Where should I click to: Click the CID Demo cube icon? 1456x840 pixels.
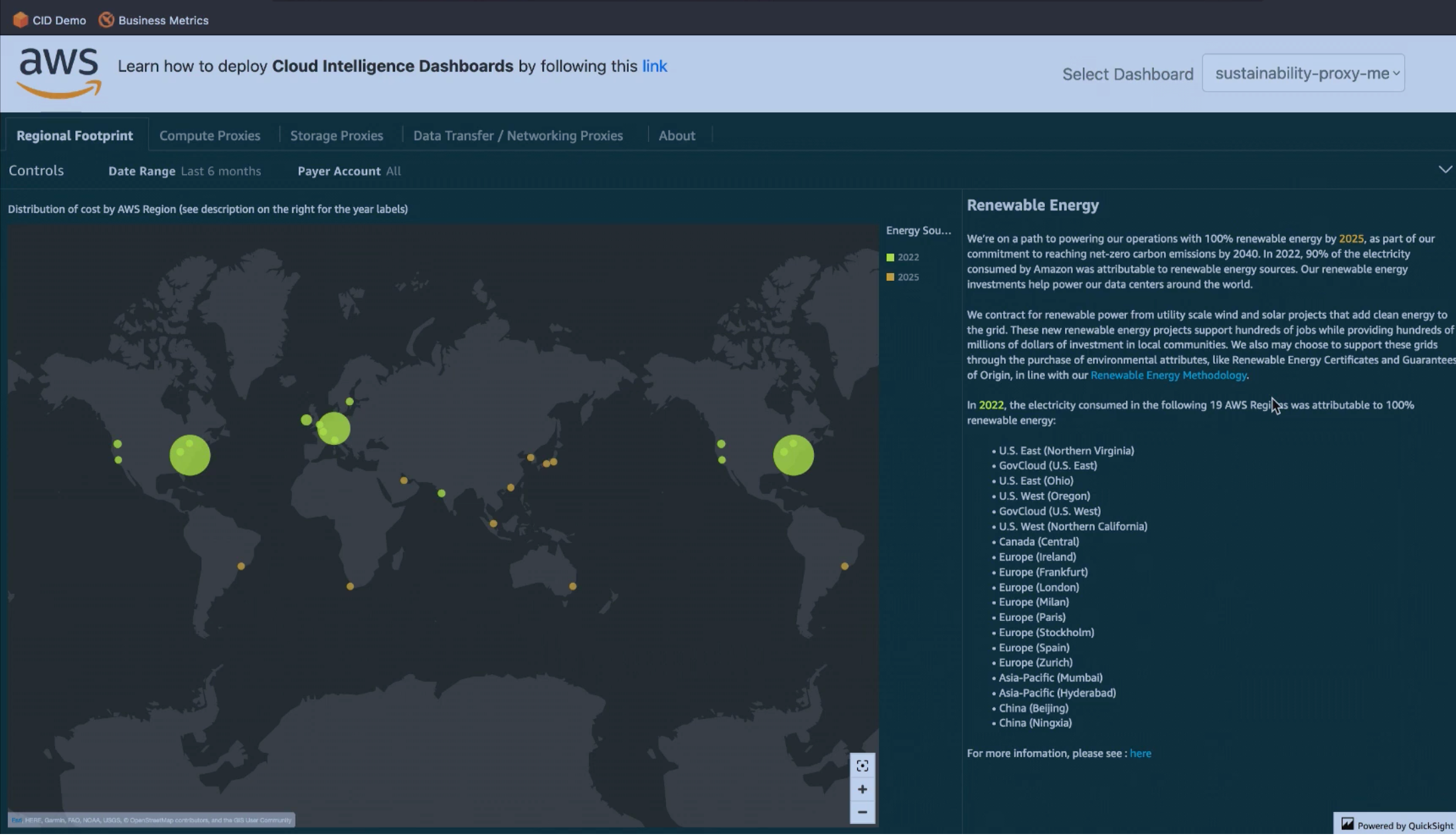point(21,20)
